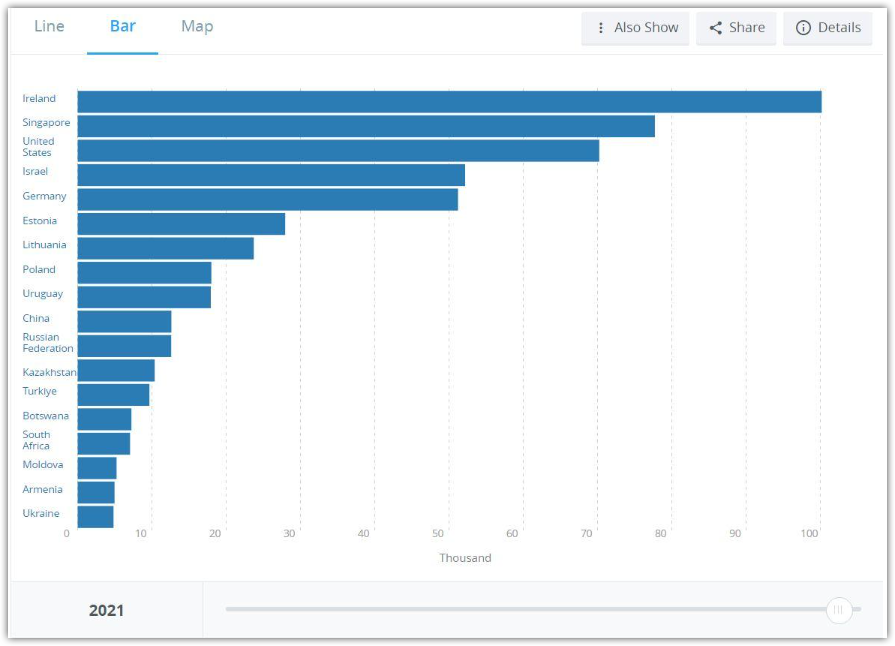The width and height of the screenshot is (895, 646).
Task: Click the Botswana country label
Action: click(x=46, y=416)
